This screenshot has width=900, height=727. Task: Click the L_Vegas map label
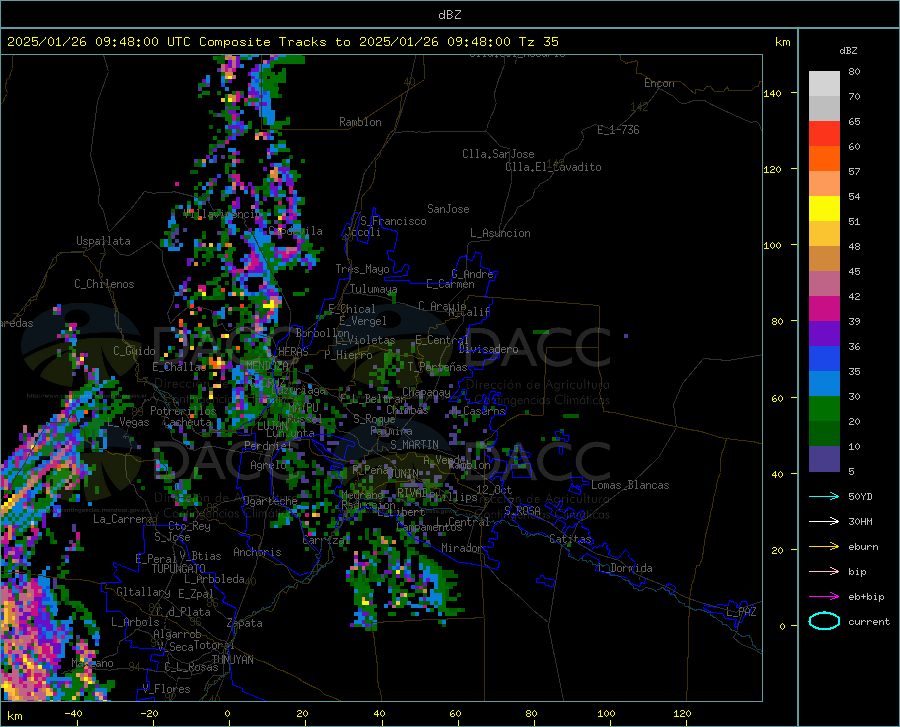coord(128,422)
